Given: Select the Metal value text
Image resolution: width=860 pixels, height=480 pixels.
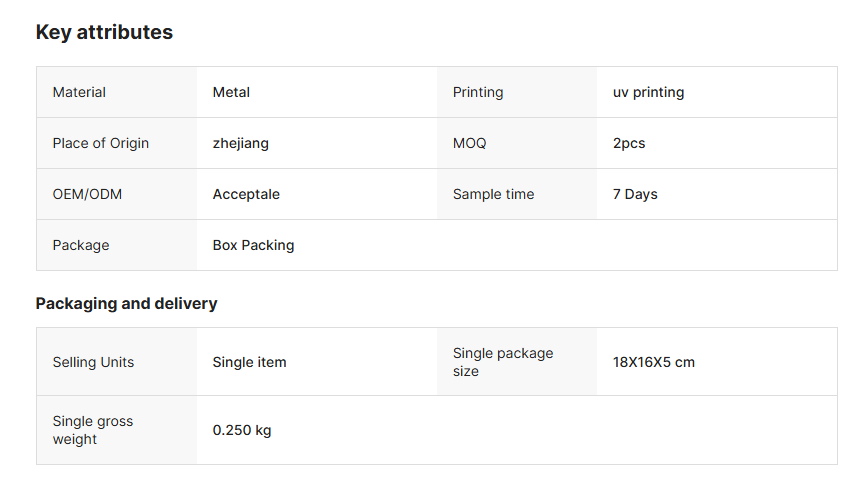Looking at the screenshot, I should (231, 92).
